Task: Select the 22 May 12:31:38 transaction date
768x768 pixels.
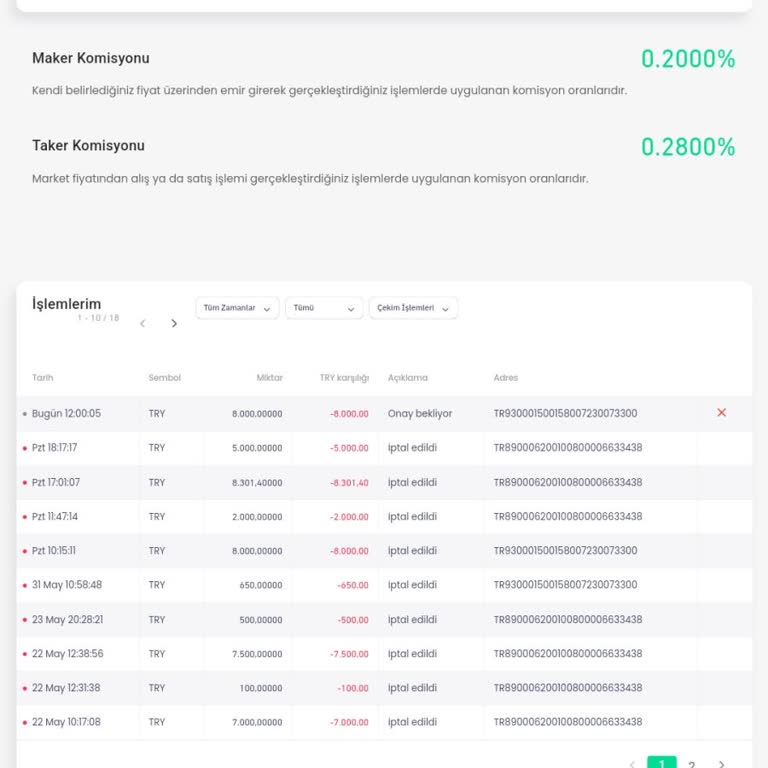Action: 66,688
